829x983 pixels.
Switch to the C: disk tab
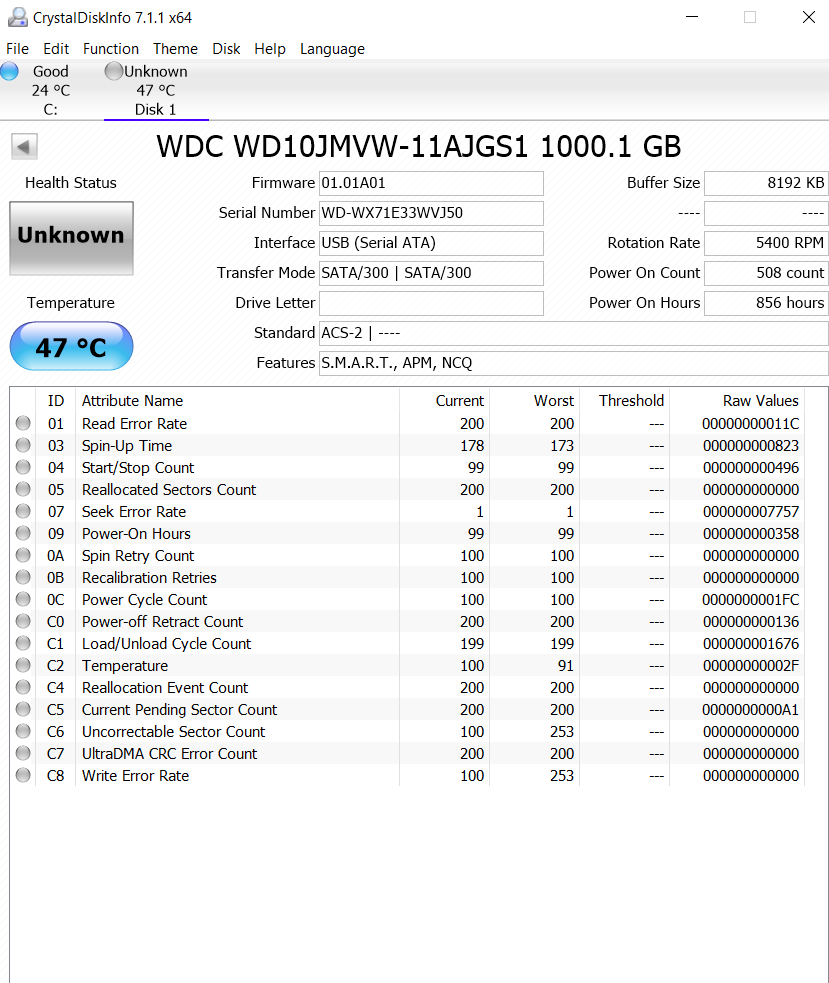(x=51, y=90)
